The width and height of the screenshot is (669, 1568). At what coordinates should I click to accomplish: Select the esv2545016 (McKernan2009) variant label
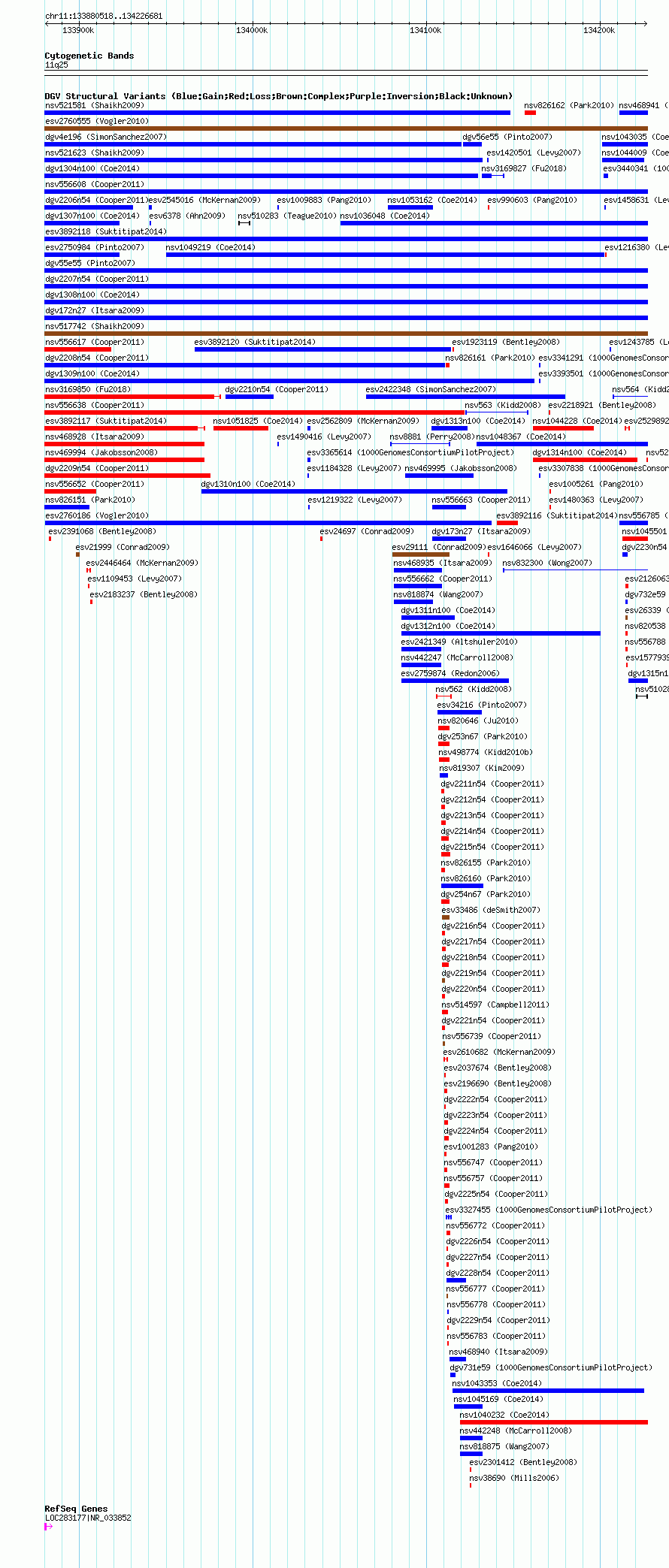point(205,201)
